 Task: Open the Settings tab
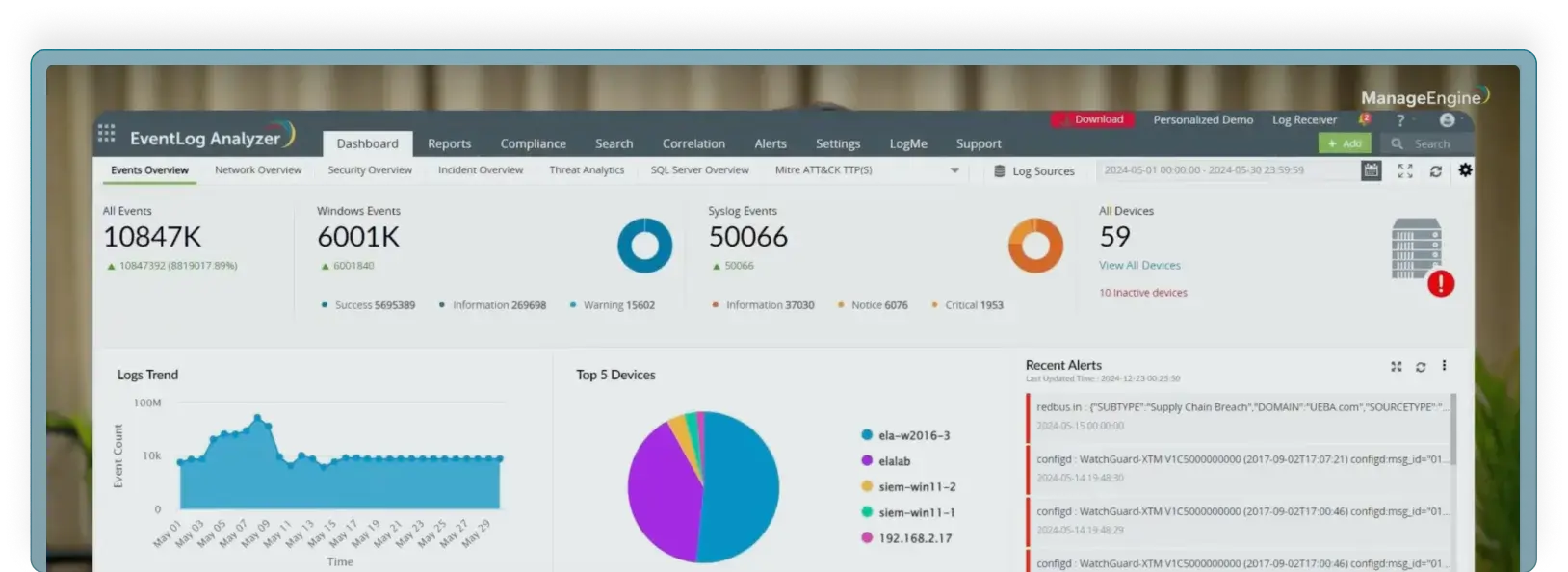click(837, 143)
